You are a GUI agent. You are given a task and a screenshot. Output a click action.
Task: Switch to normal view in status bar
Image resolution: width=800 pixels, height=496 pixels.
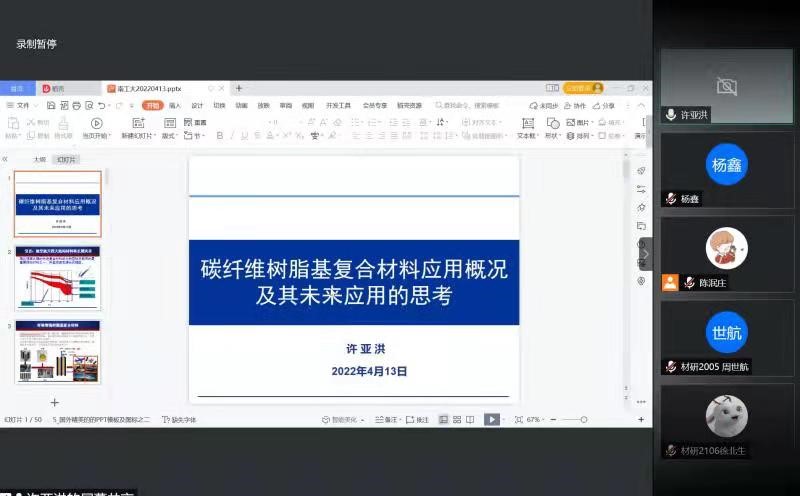(x=443, y=420)
